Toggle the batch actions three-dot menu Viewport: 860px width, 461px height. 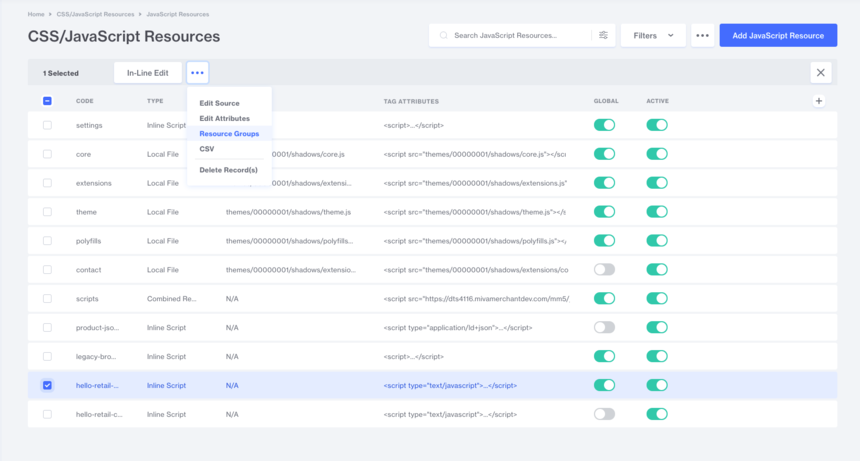pos(197,73)
